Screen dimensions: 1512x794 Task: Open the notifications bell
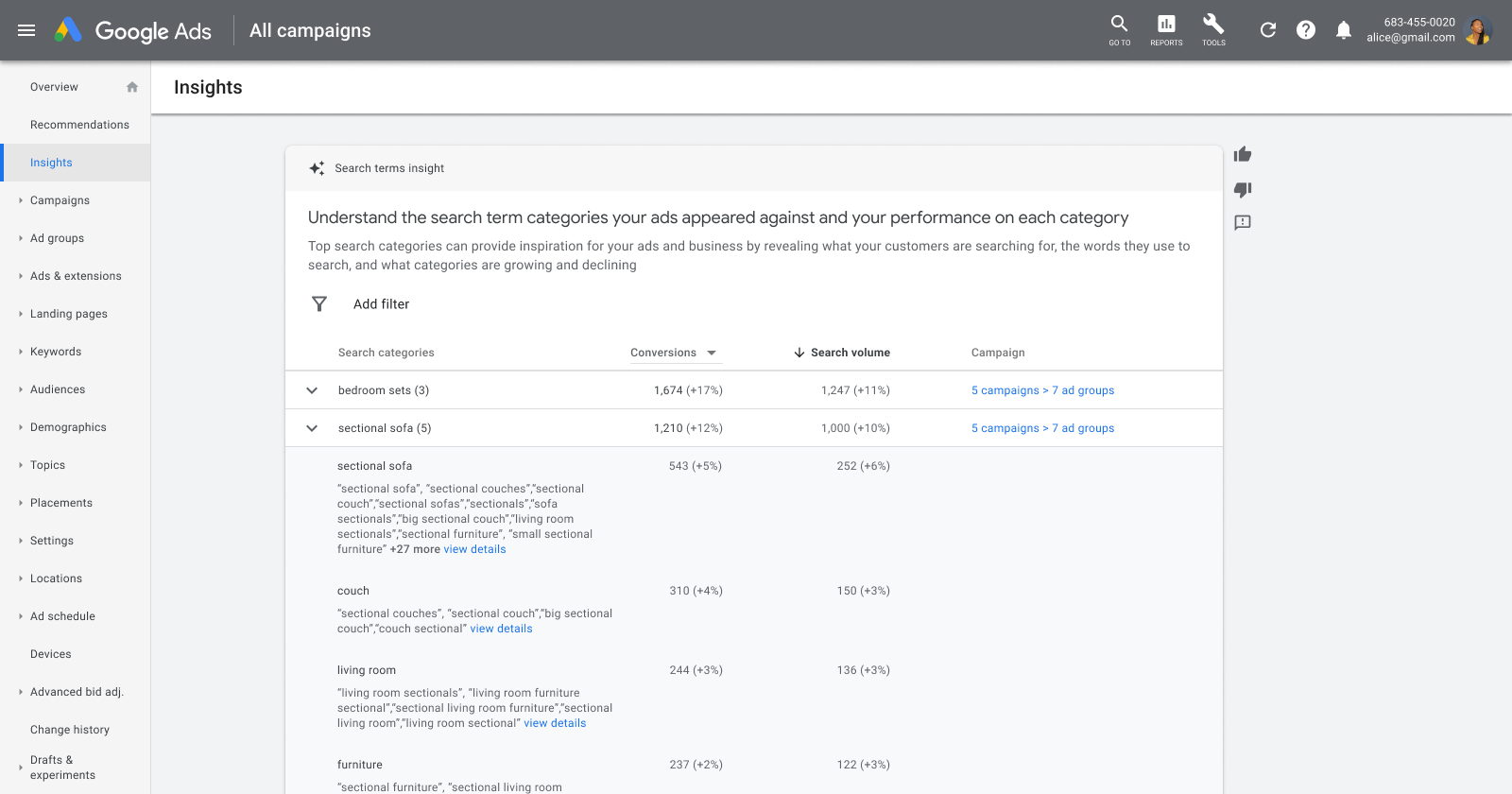pos(1344,30)
